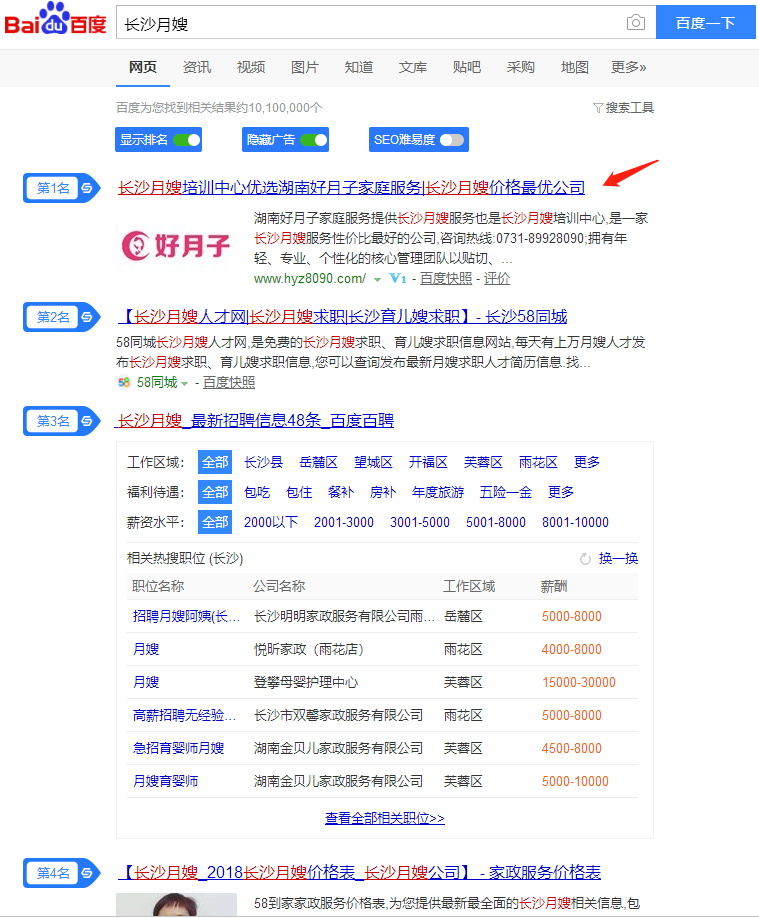Open job 急招育婴师月嫂
759x918 pixels.
(x=179, y=748)
